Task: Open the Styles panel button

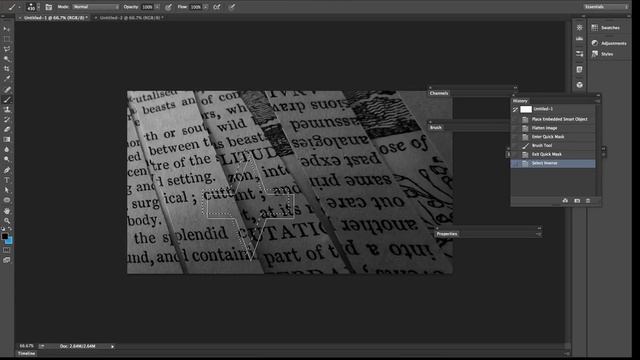Action: [x=602, y=54]
